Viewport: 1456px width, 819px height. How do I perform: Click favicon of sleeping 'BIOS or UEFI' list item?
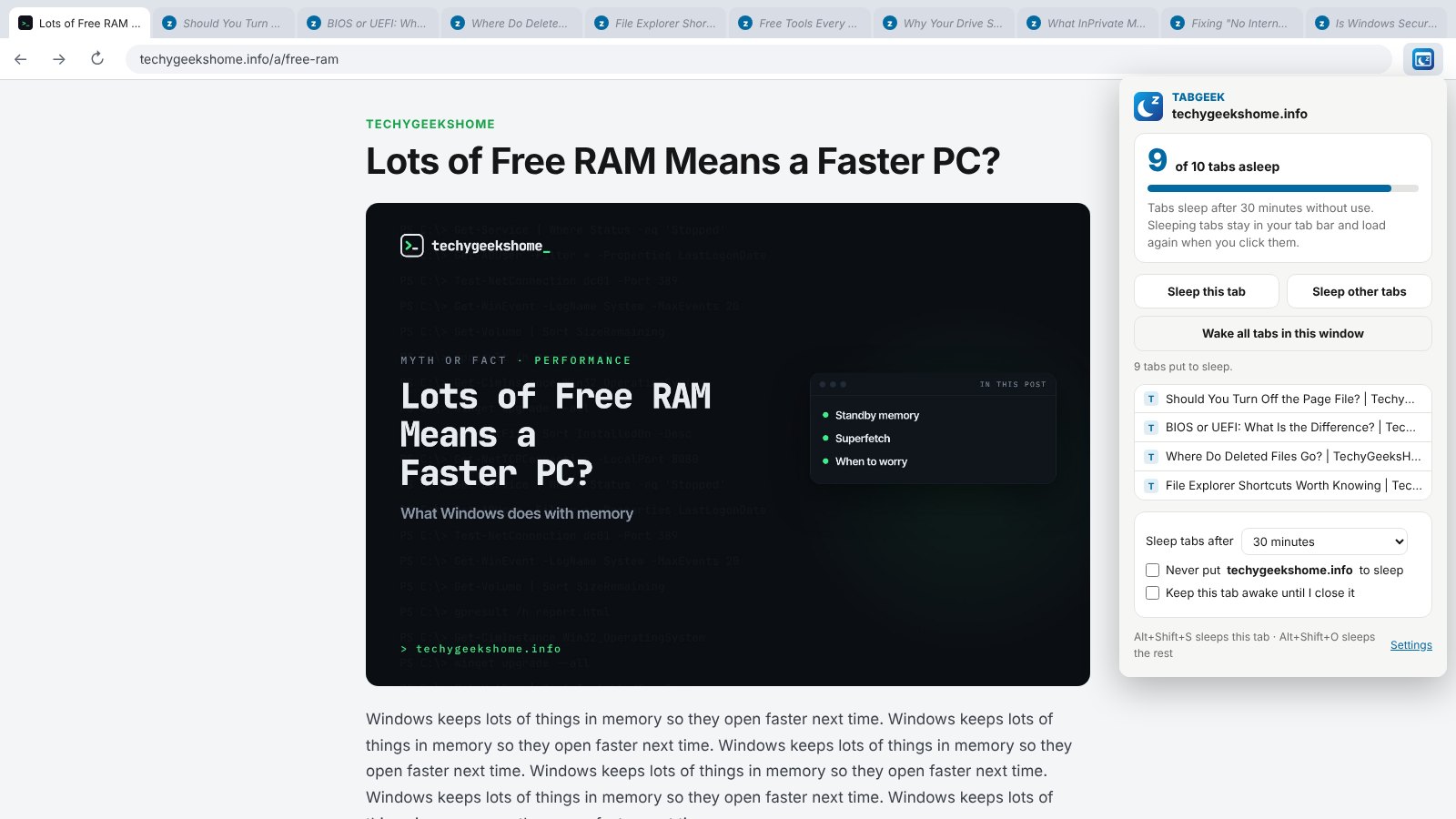(1151, 428)
